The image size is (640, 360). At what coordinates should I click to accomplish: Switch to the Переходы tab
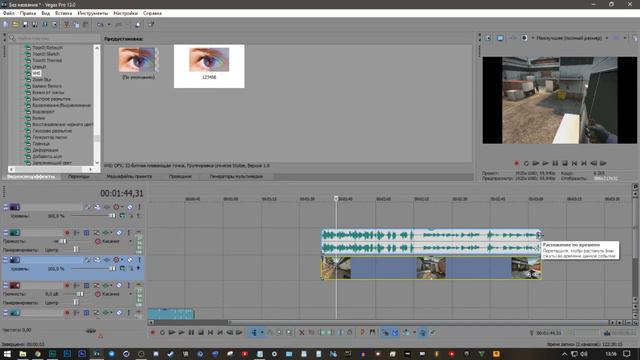[79, 177]
